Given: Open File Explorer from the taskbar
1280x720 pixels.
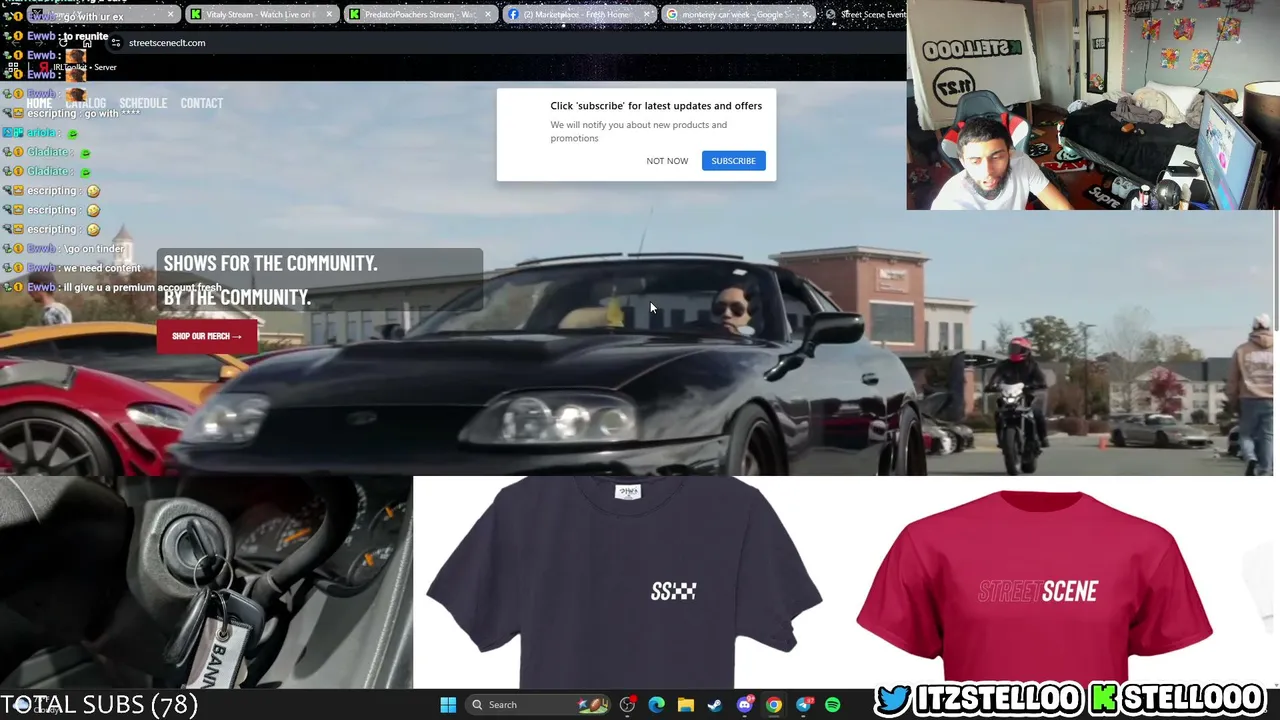Looking at the screenshot, I should (686, 705).
